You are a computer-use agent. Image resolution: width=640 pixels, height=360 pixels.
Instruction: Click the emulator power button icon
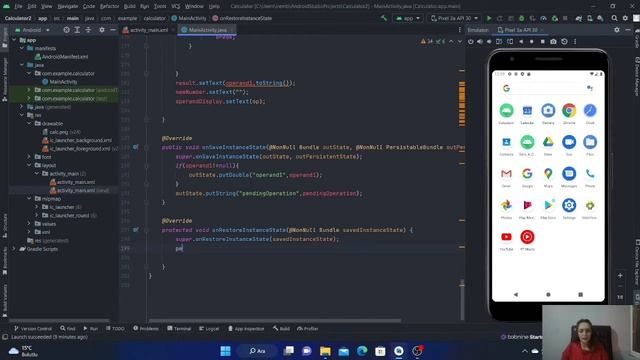[x=471, y=42]
